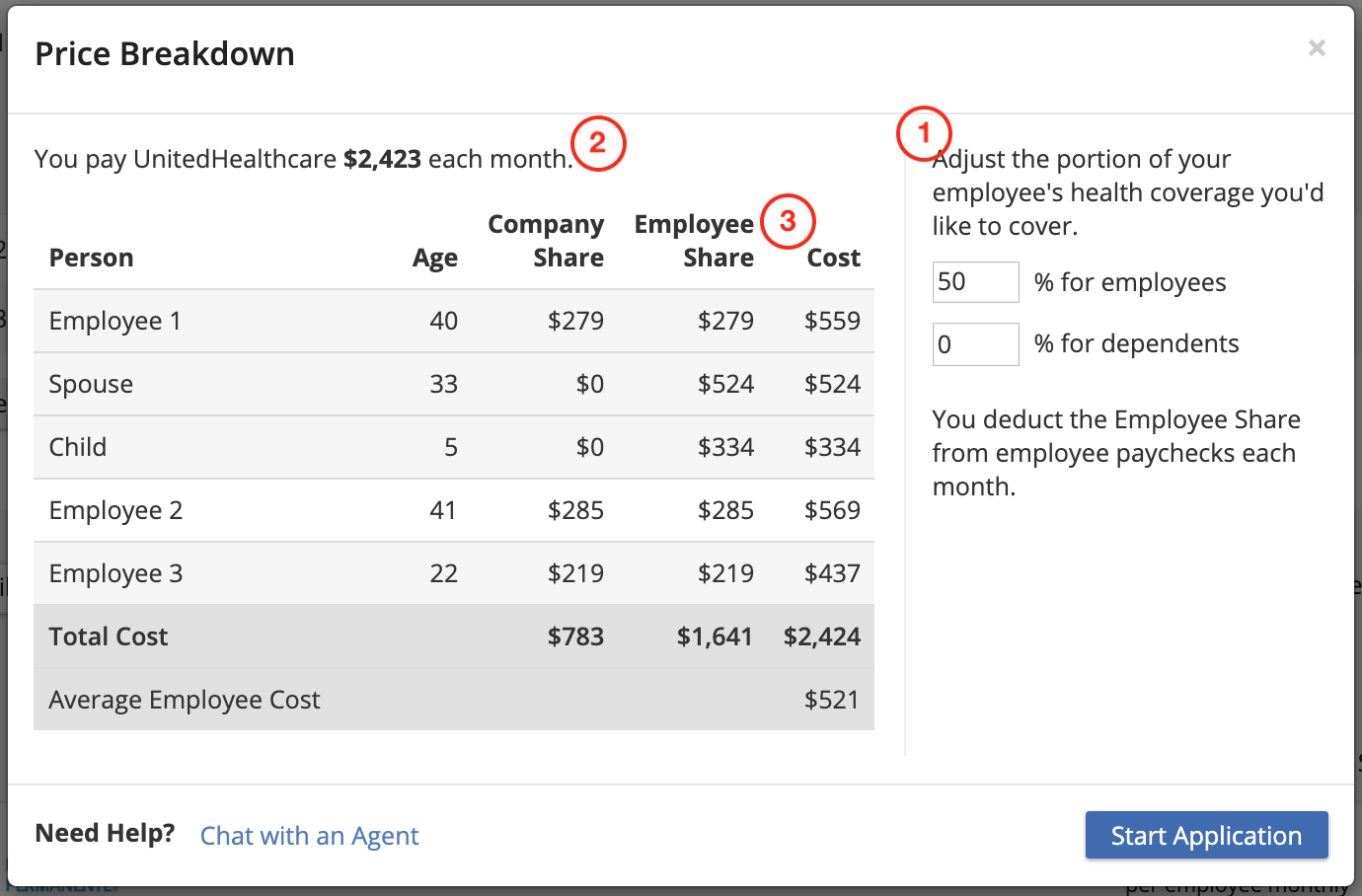Click the Child row in the table
Viewport: 1362px width, 896px height.
pos(454,446)
